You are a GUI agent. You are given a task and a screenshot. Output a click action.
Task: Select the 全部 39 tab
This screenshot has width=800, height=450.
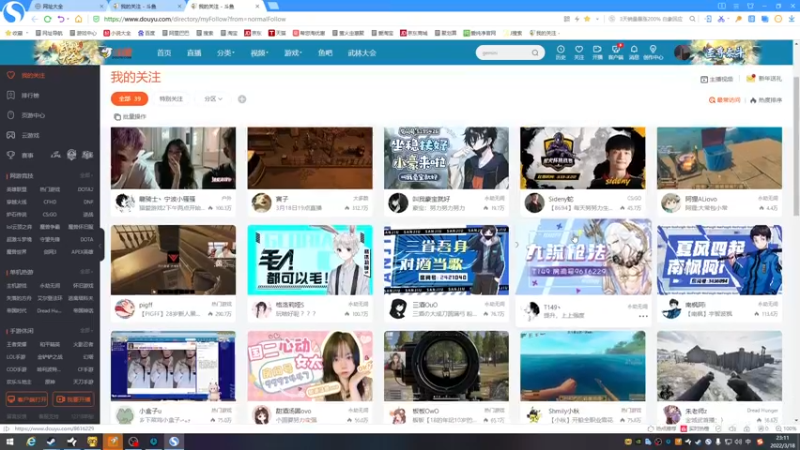click(x=130, y=99)
